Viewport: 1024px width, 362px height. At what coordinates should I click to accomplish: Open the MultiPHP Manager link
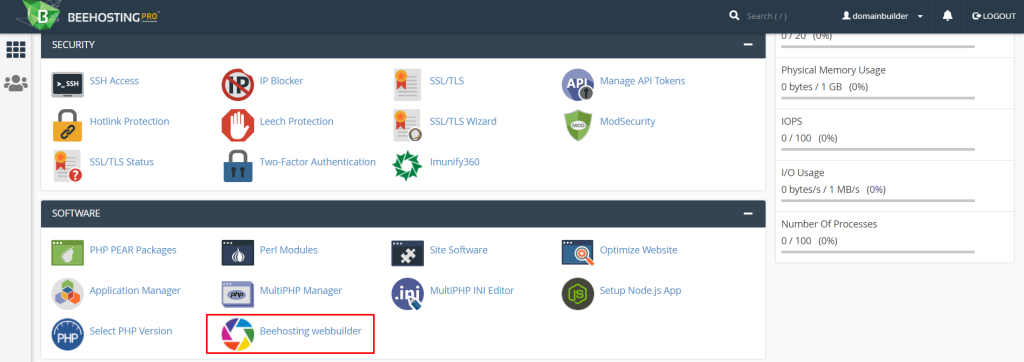[x=301, y=290]
